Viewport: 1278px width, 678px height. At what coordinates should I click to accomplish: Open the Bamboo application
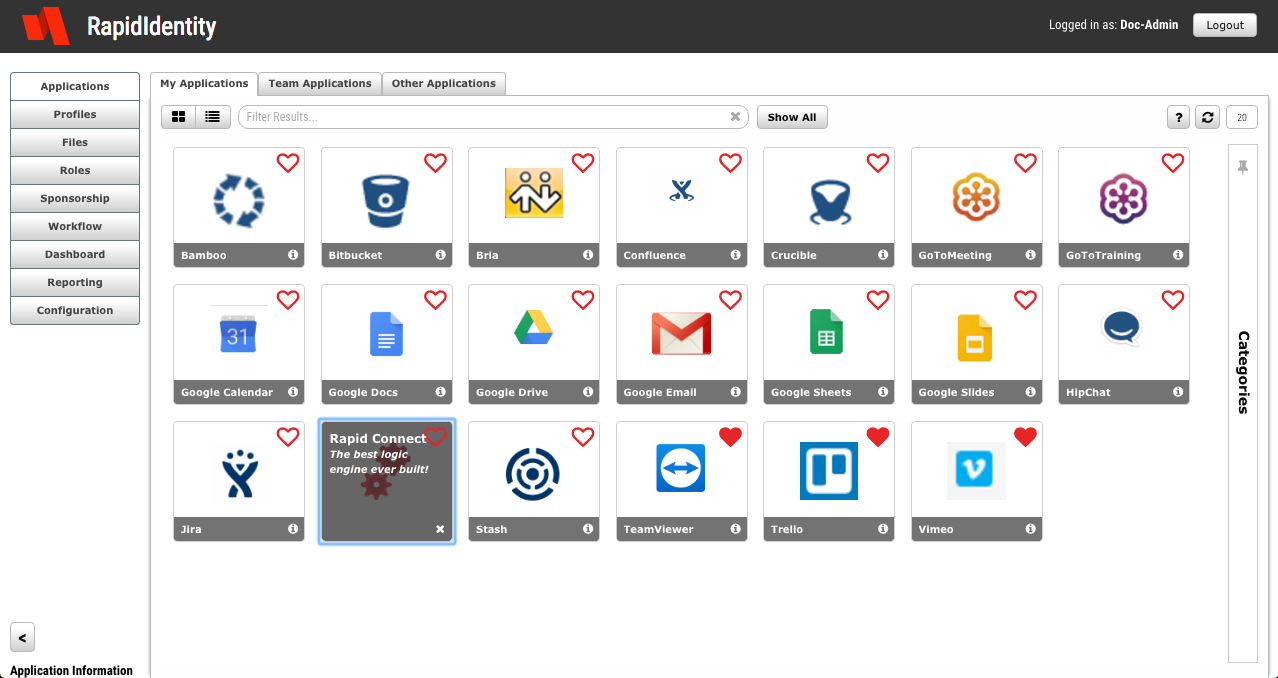[238, 200]
